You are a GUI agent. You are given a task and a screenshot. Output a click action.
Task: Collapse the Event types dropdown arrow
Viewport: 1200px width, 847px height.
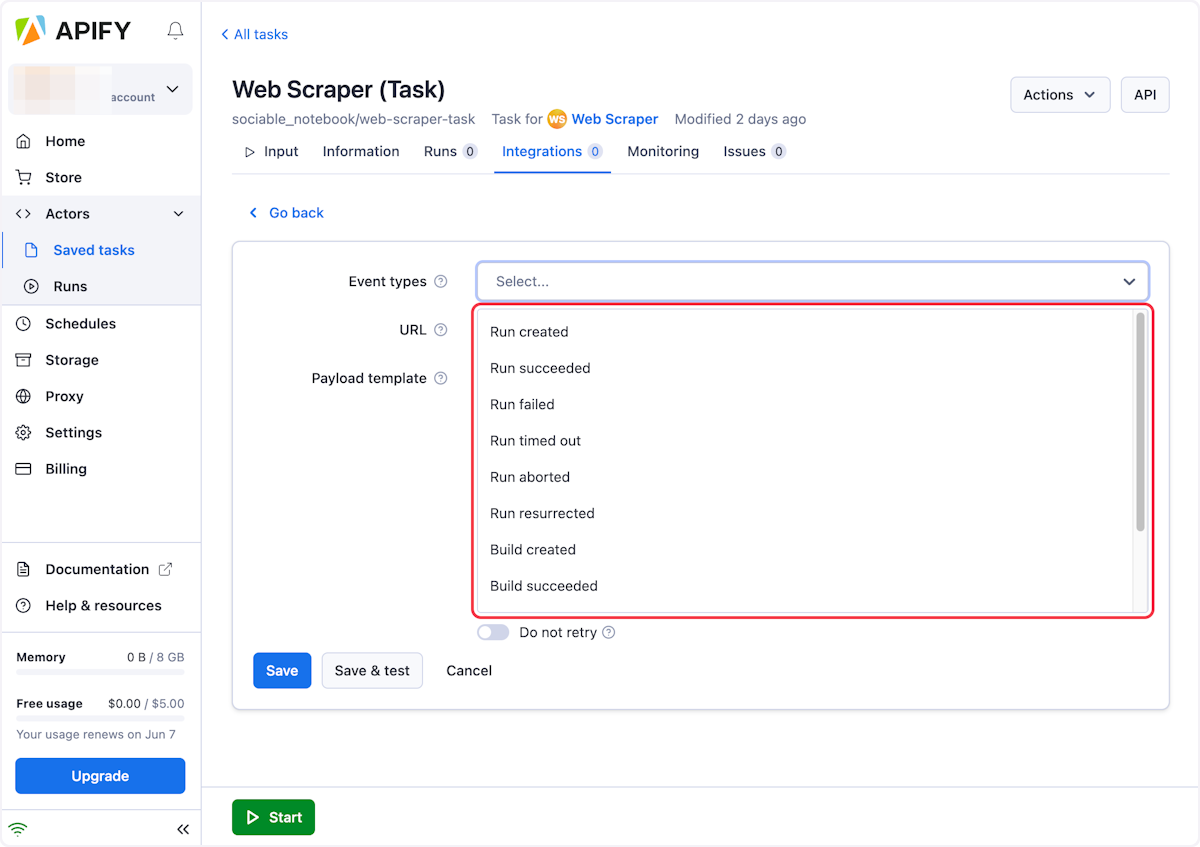tap(1129, 282)
